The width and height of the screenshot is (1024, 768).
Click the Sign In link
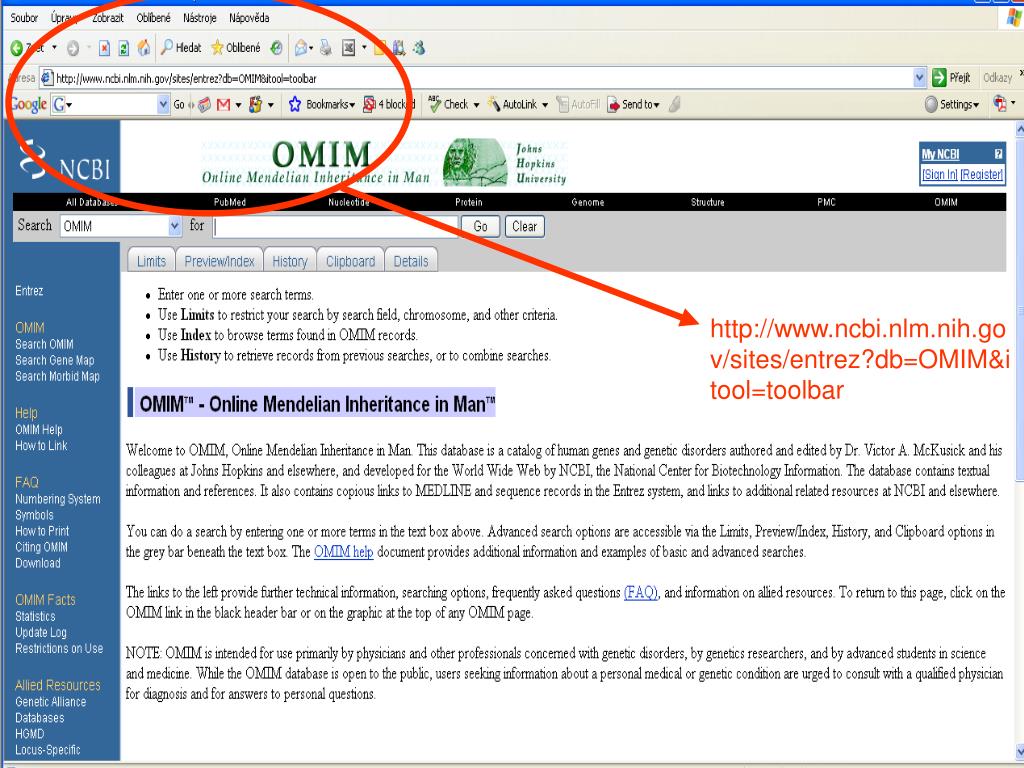[939, 174]
